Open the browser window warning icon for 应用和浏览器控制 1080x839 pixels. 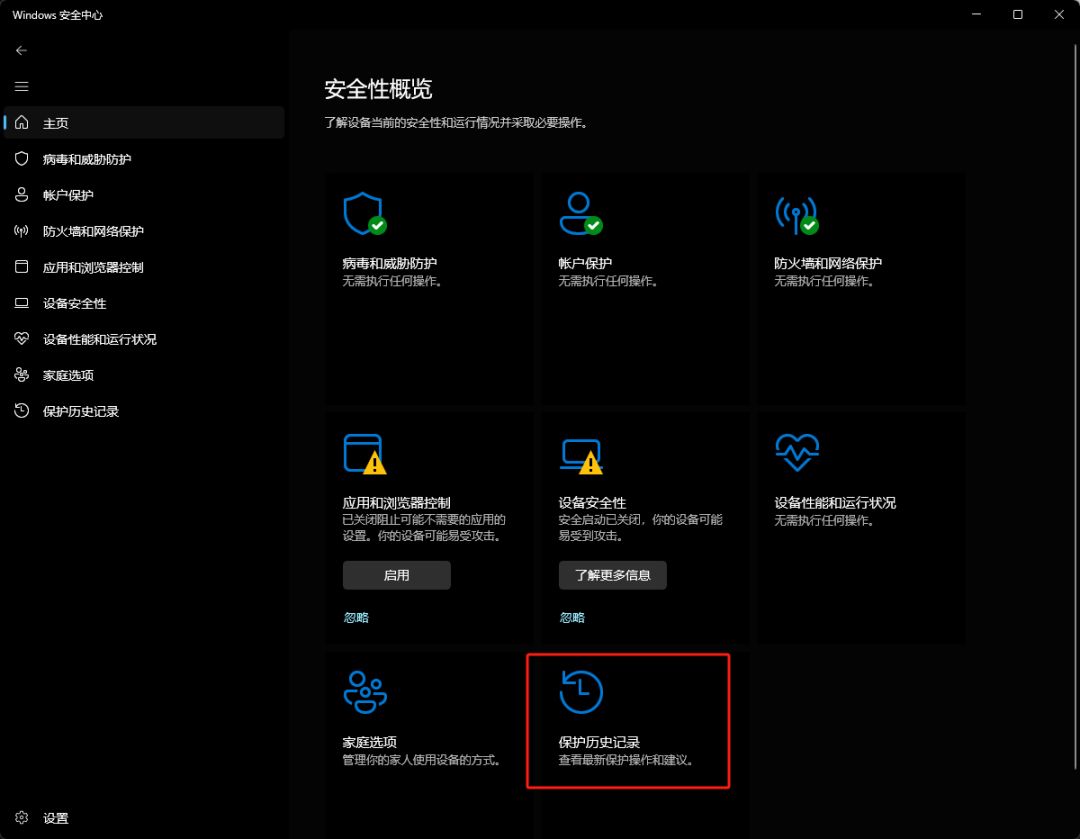[x=365, y=454]
